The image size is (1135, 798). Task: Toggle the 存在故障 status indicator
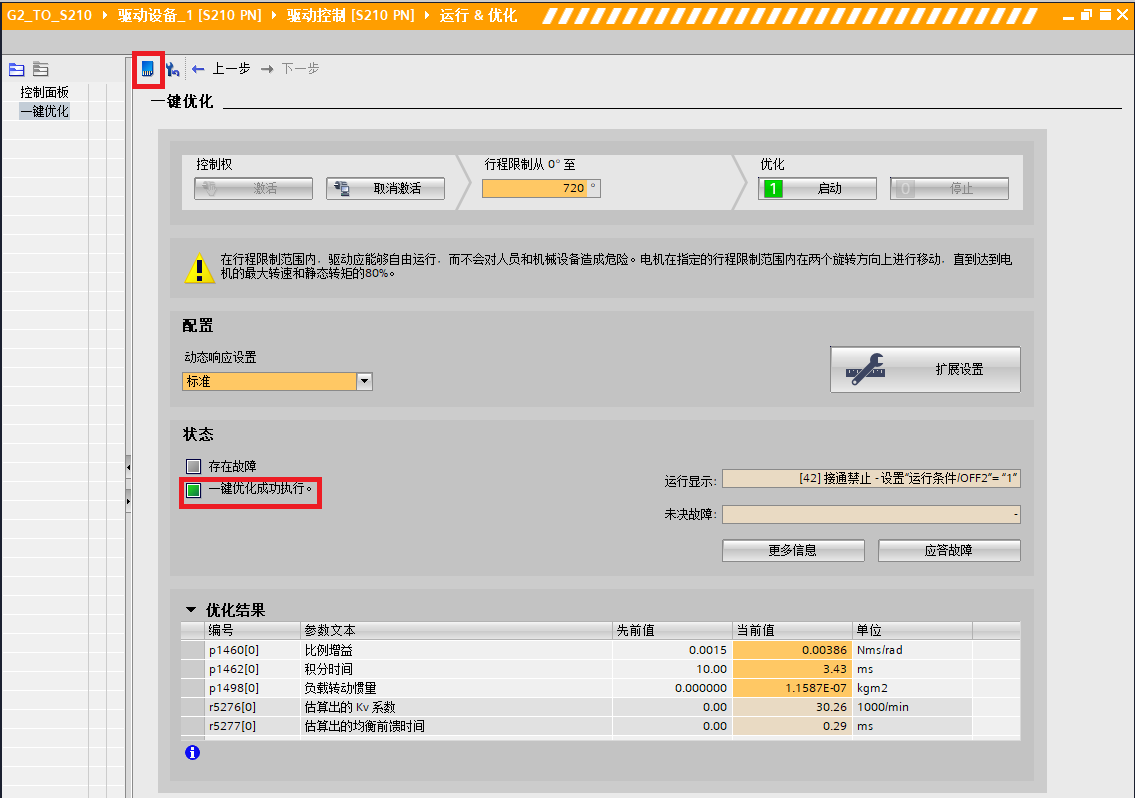[193, 466]
